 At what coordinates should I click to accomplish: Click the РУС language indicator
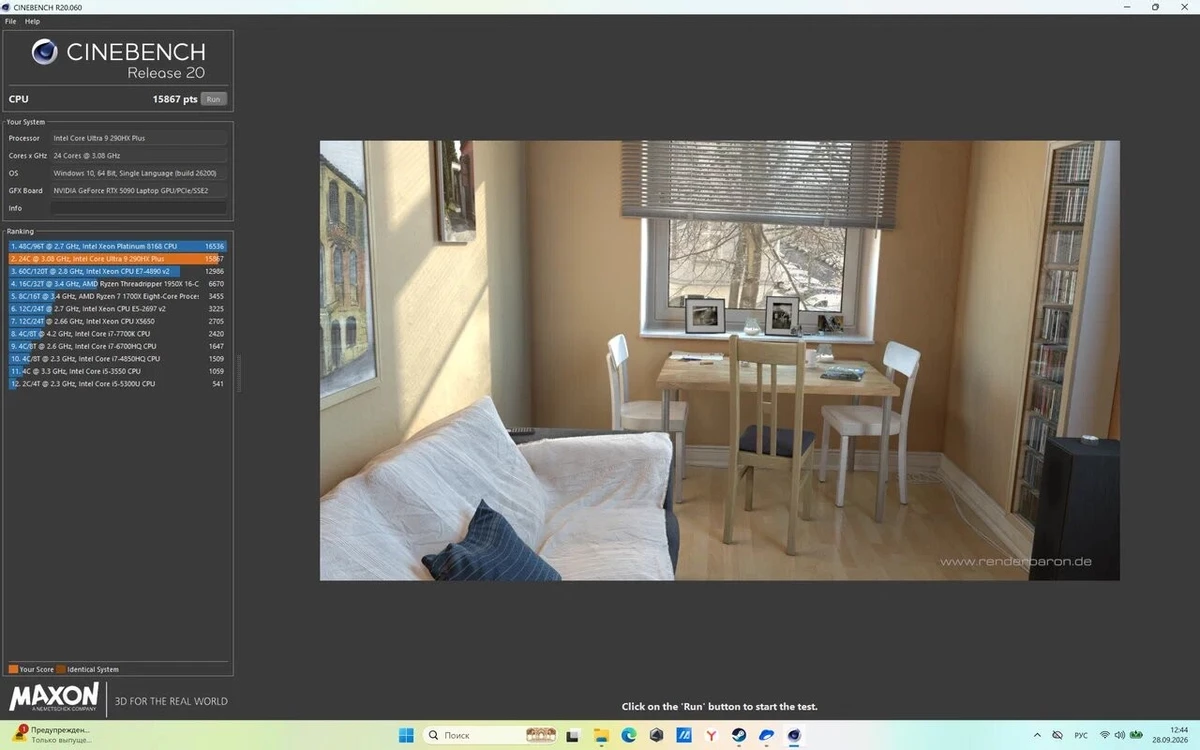(x=1081, y=735)
